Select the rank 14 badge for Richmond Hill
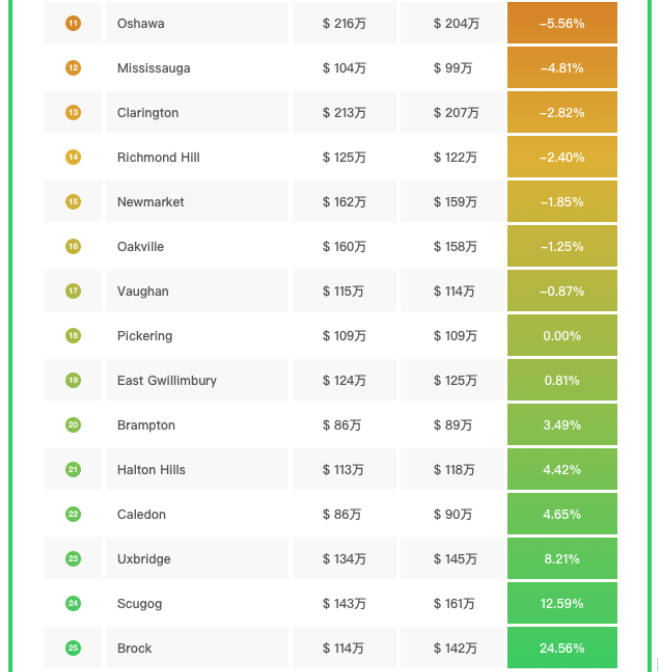Viewport: 659px width, 672px height. click(73, 157)
